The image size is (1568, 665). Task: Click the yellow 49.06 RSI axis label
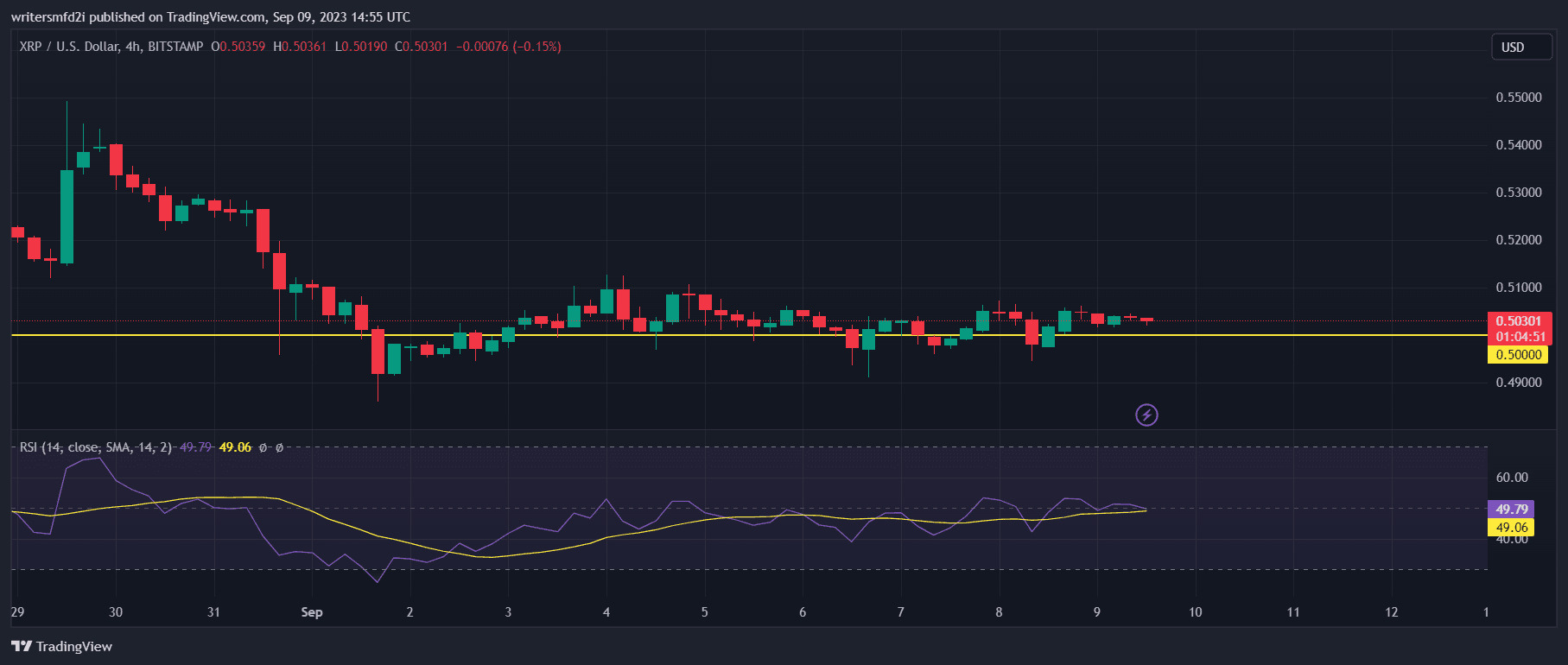(x=1511, y=528)
